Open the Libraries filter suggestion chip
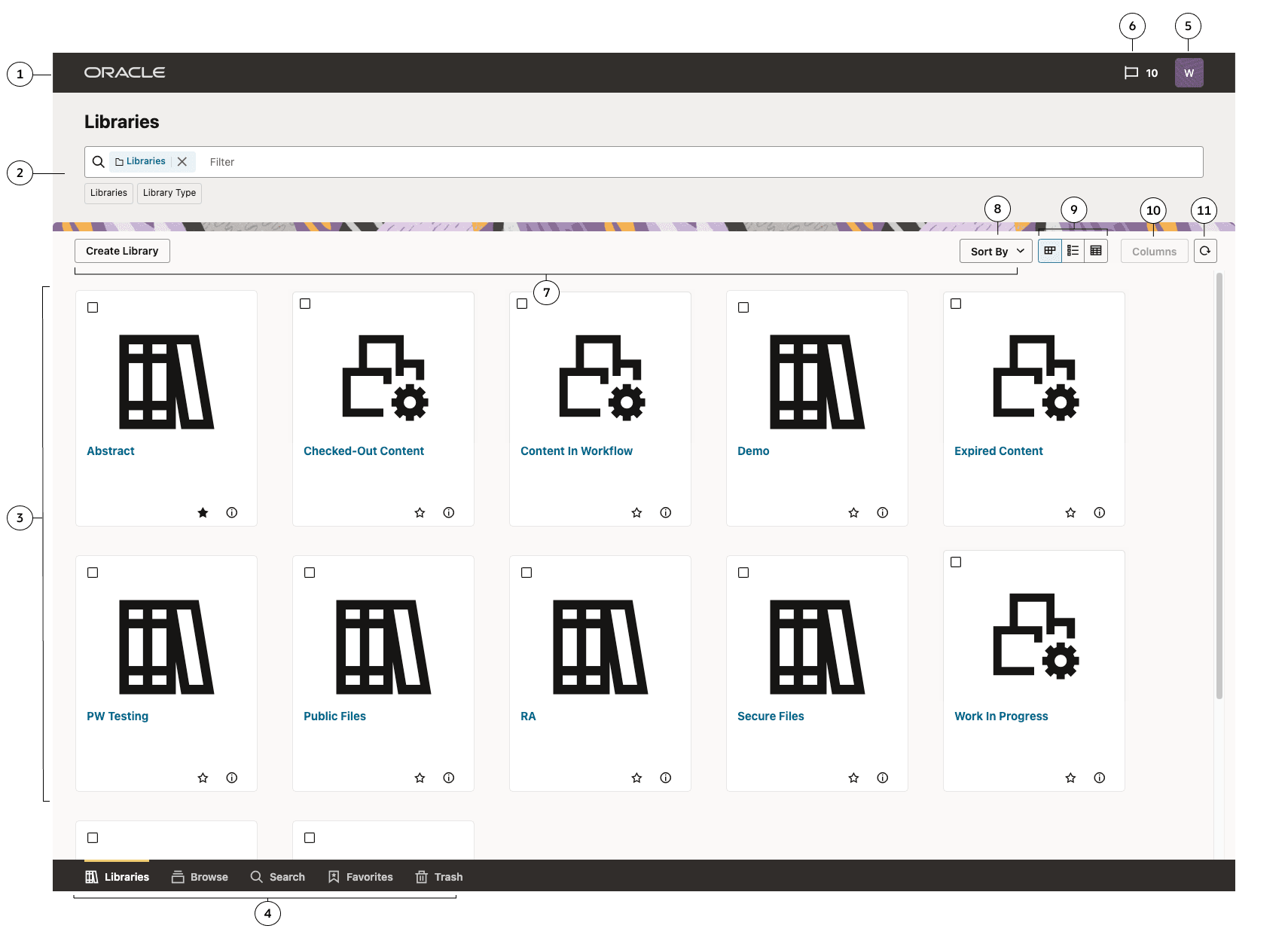 (108, 193)
